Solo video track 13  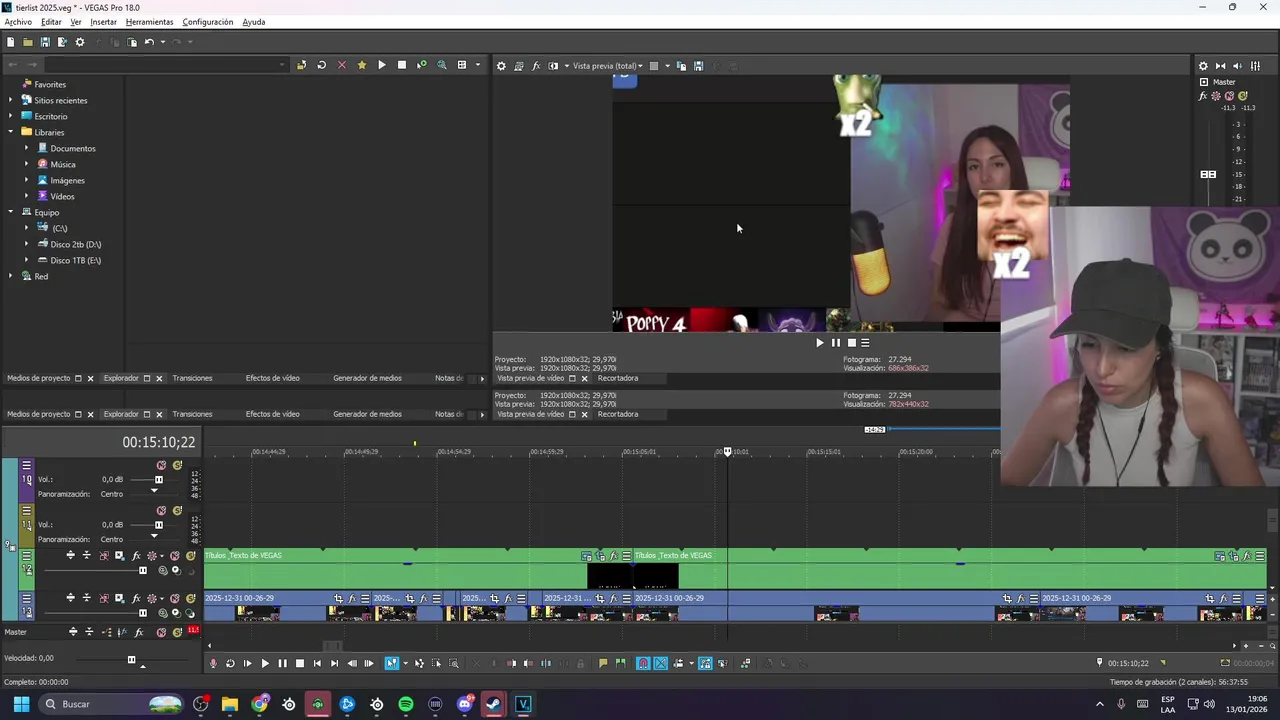(x=190, y=598)
